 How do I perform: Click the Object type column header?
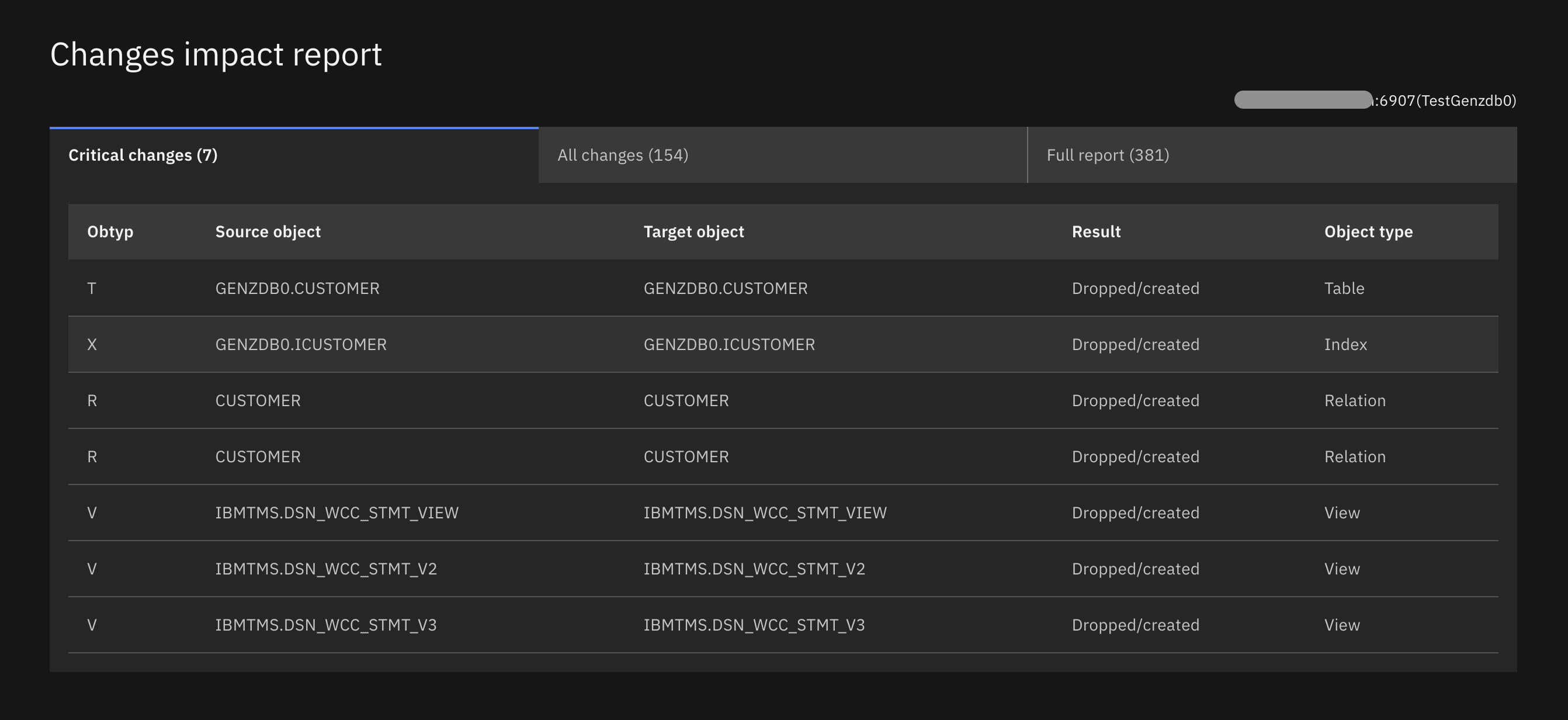(1368, 232)
